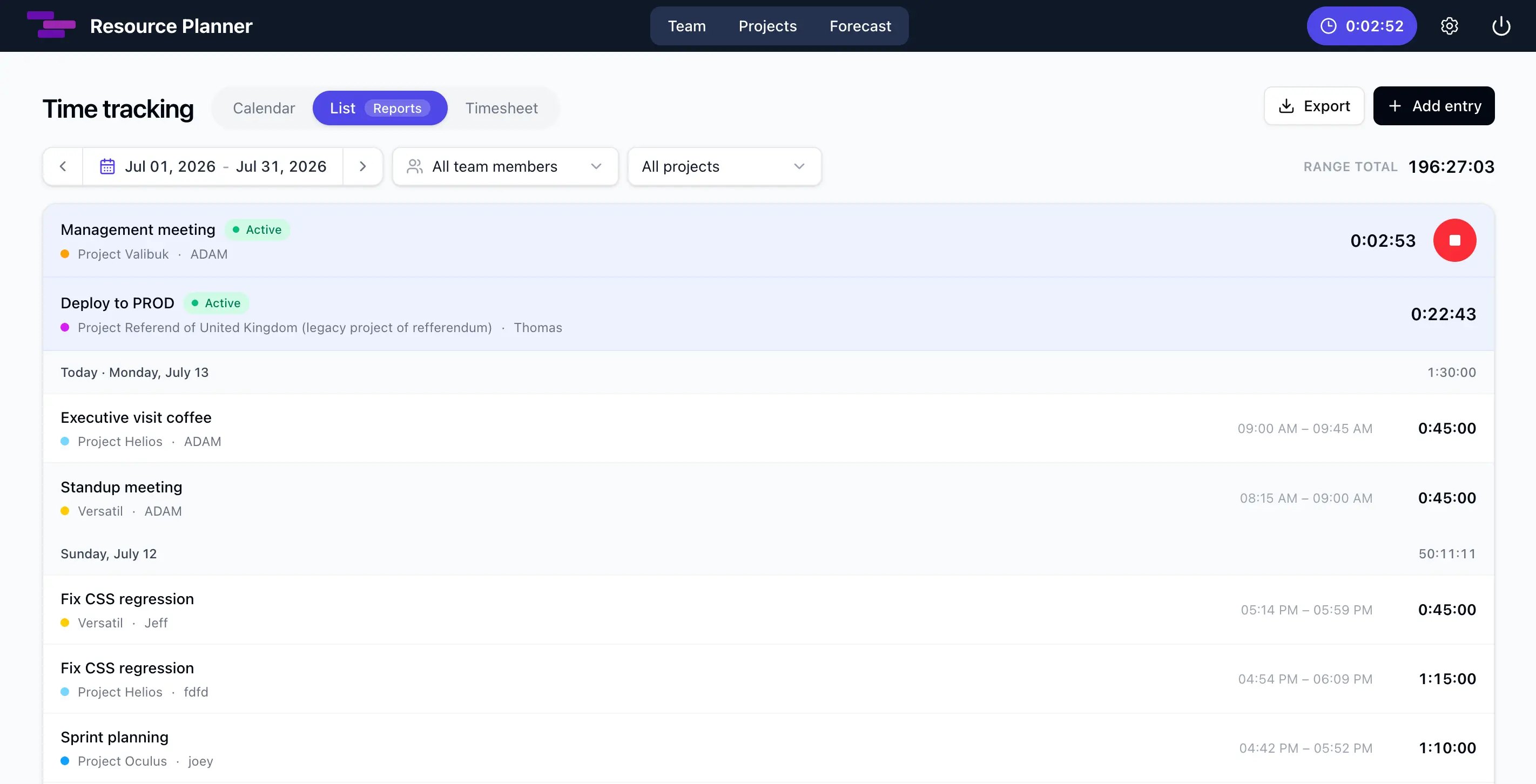This screenshot has height=784, width=1536.
Task: Open the Sprint planning entry
Action: coord(768,748)
